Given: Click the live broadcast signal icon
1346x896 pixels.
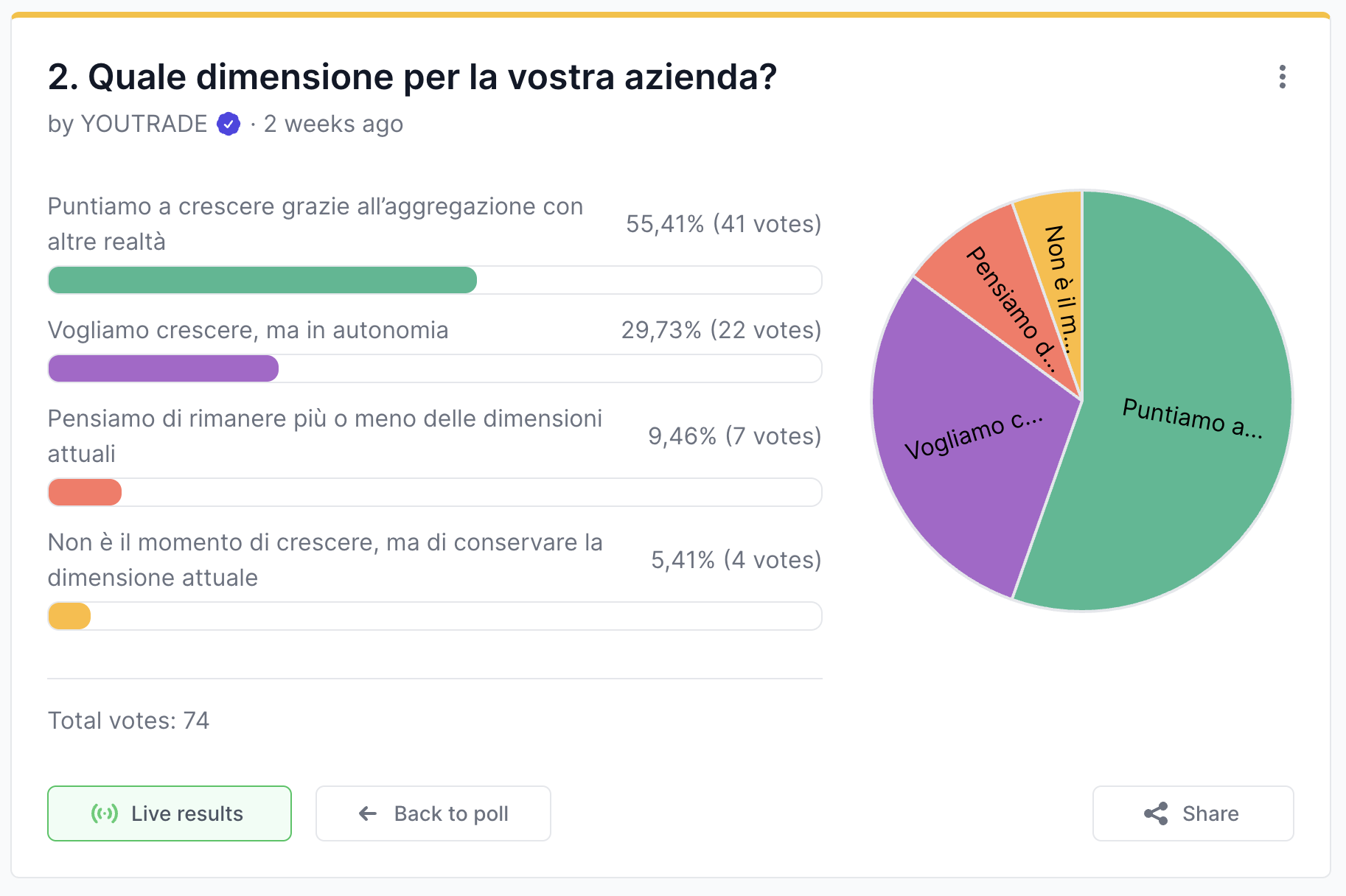Looking at the screenshot, I should (105, 813).
